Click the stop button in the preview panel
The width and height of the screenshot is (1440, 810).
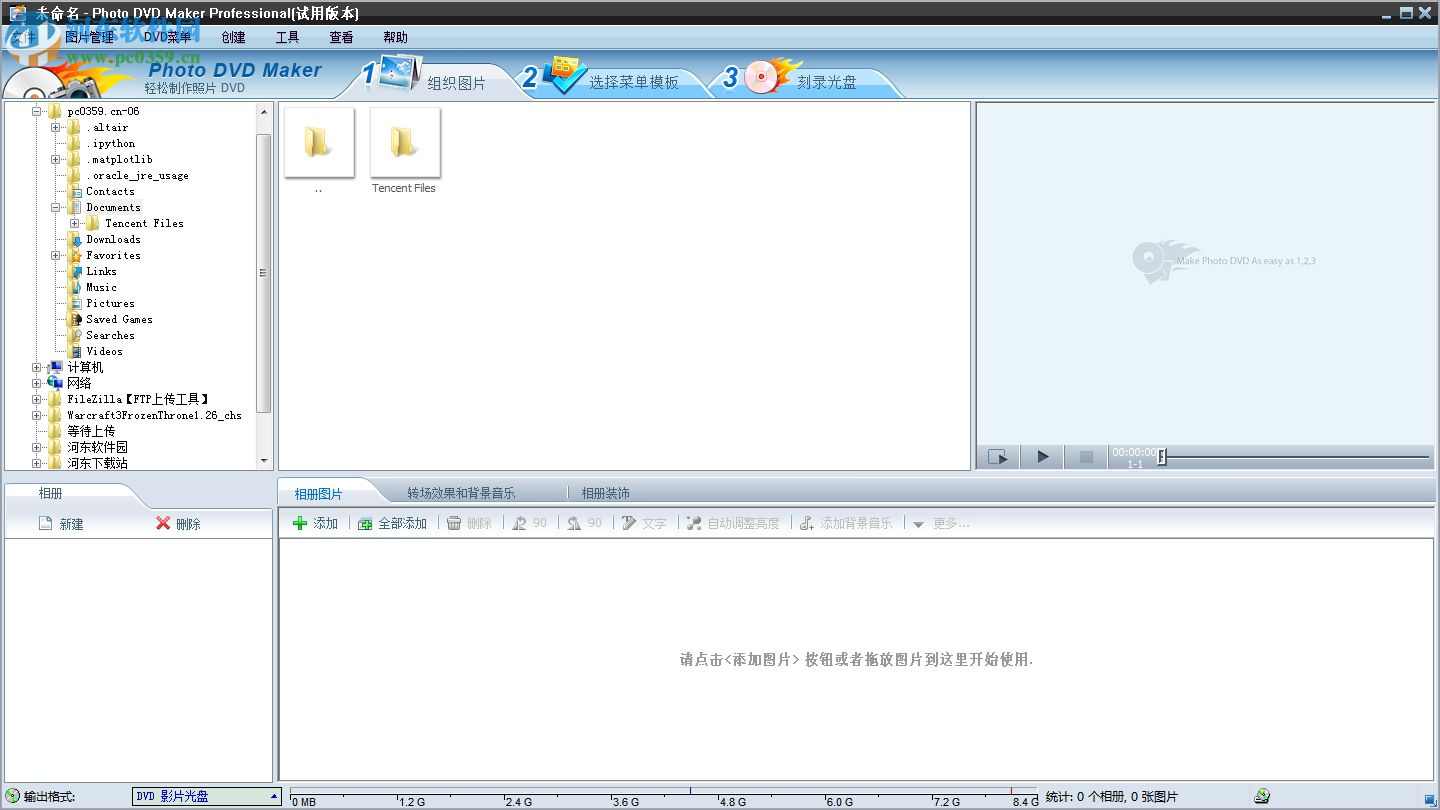point(1085,456)
